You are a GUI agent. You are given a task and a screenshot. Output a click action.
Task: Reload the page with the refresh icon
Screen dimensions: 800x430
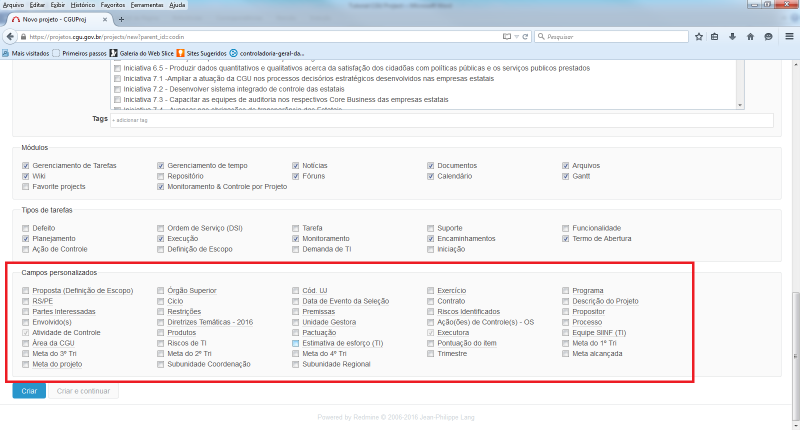526,36
